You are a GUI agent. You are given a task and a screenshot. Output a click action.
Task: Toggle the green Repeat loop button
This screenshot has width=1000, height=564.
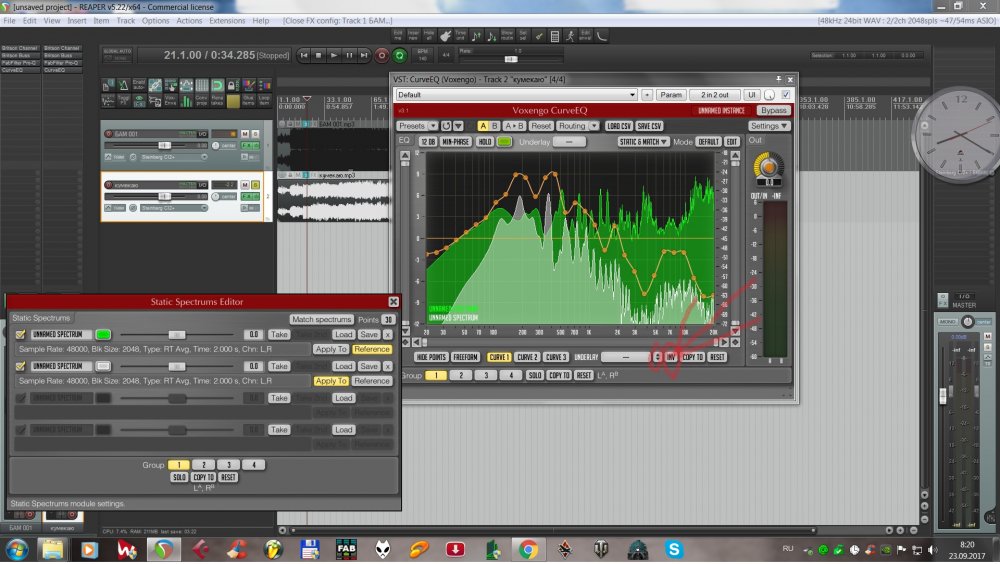400,56
